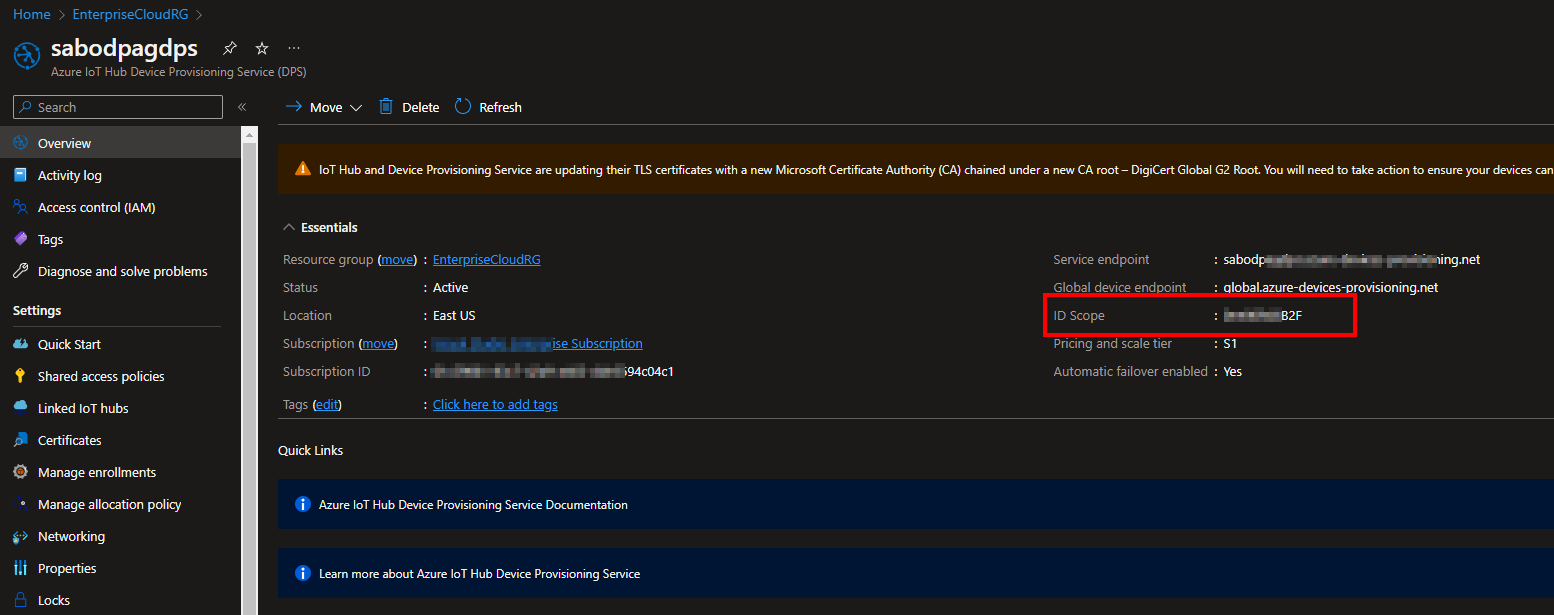Image resolution: width=1554 pixels, height=615 pixels.
Task: Click the Diagnose wrench icon
Action: pos(20,271)
